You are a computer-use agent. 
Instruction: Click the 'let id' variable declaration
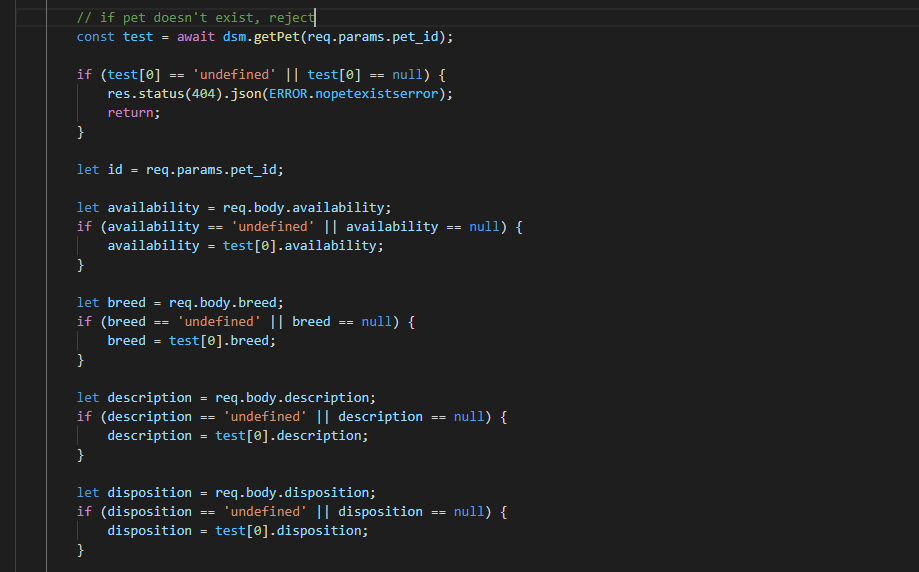[x=100, y=170]
